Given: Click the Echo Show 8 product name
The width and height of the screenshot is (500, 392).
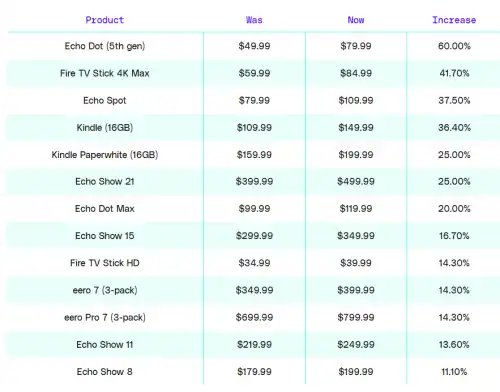Looking at the screenshot, I should point(105,372).
